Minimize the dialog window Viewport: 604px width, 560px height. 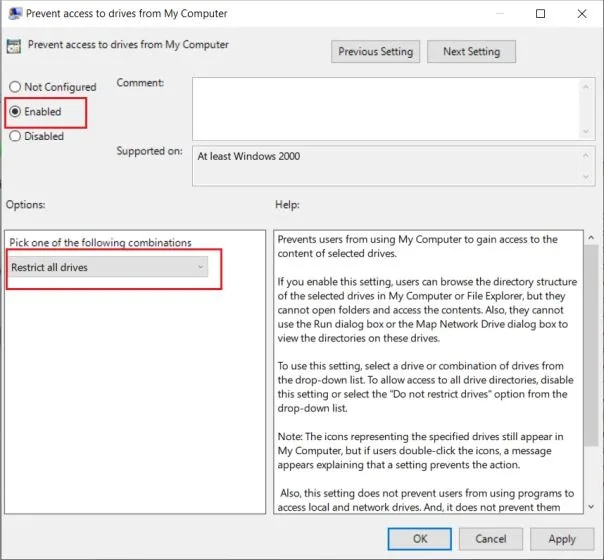pyautogui.click(x=500, y=13)
